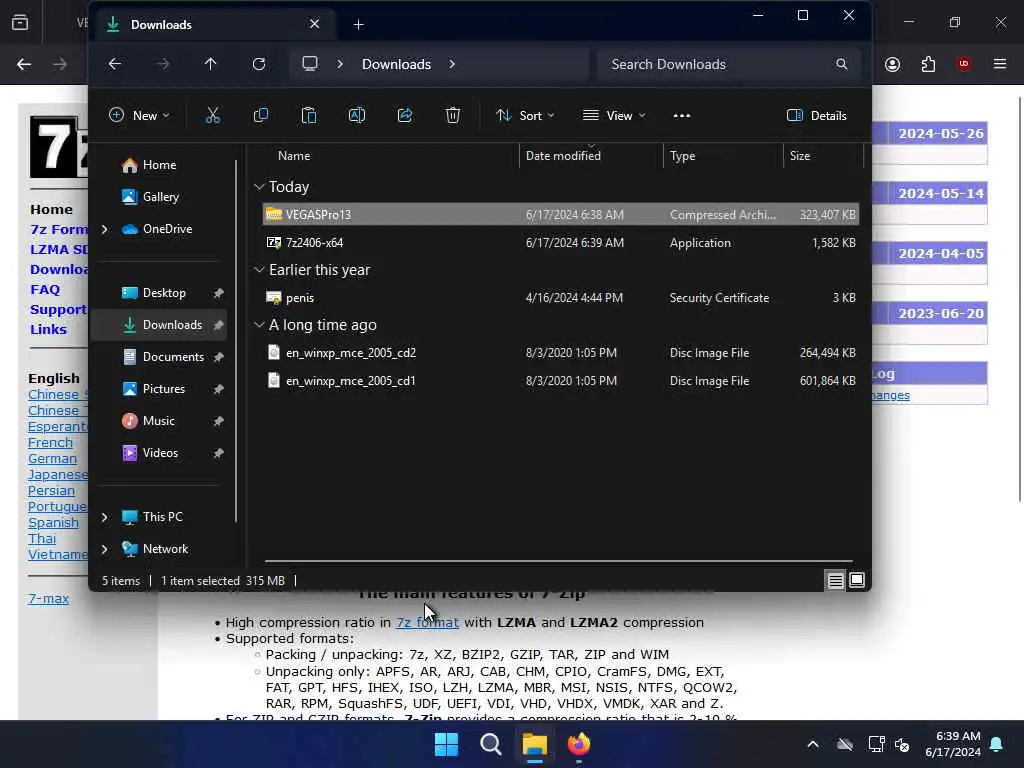Image resolution: width=1024 pixels, height=768 pixels.
Task: Sort by Date modified column header
Action: click(563, 156)
